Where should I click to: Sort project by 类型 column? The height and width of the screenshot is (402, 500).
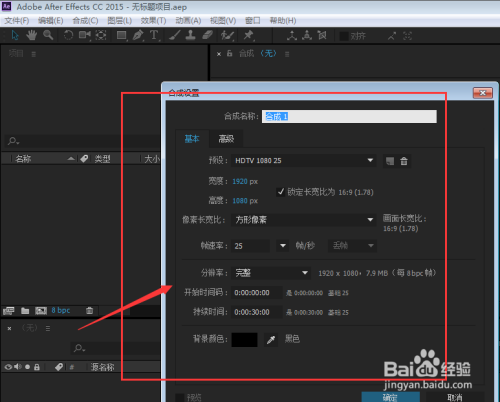(102, 159)
